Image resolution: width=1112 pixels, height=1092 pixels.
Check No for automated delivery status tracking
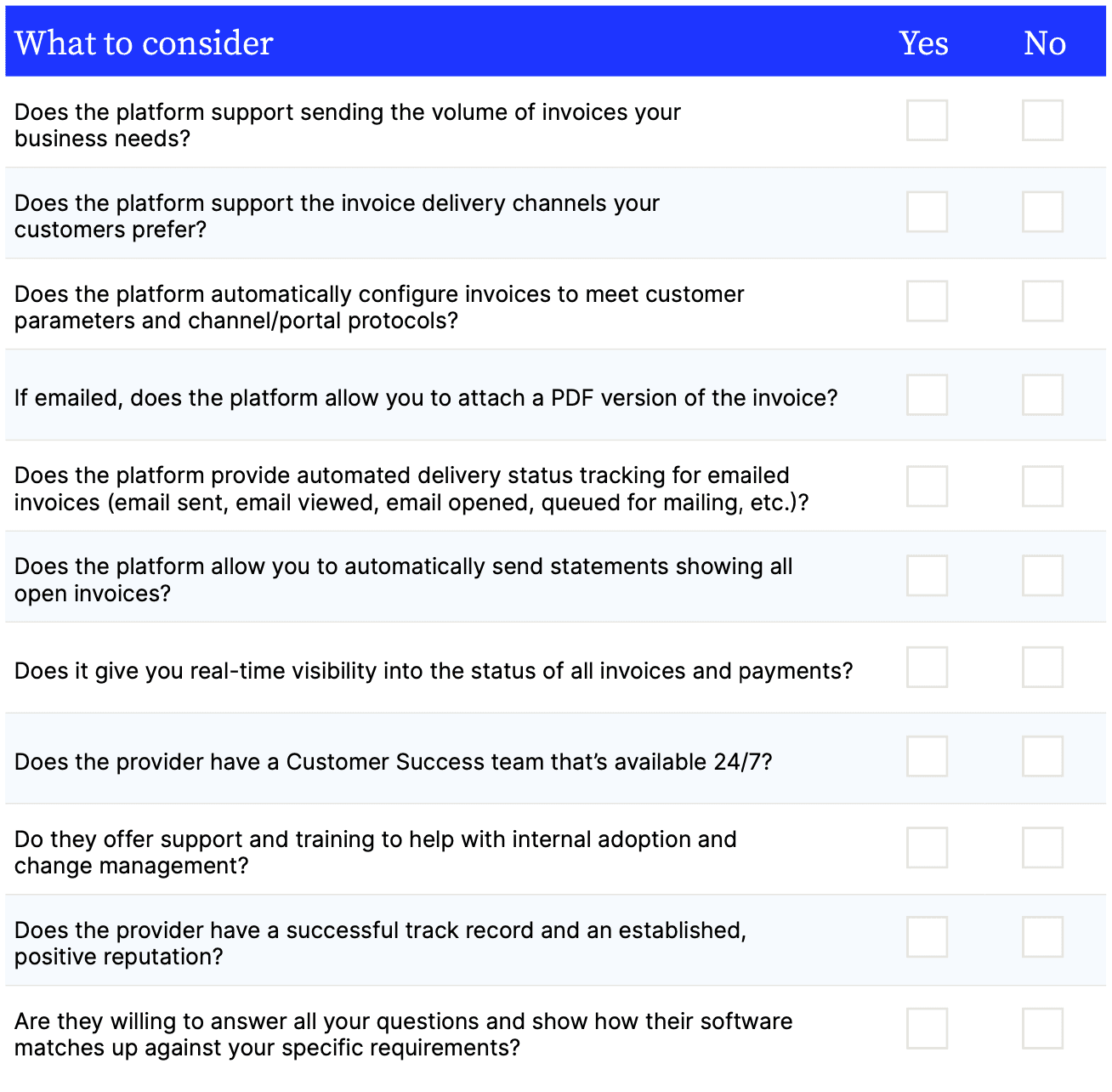pos(1042,486)
